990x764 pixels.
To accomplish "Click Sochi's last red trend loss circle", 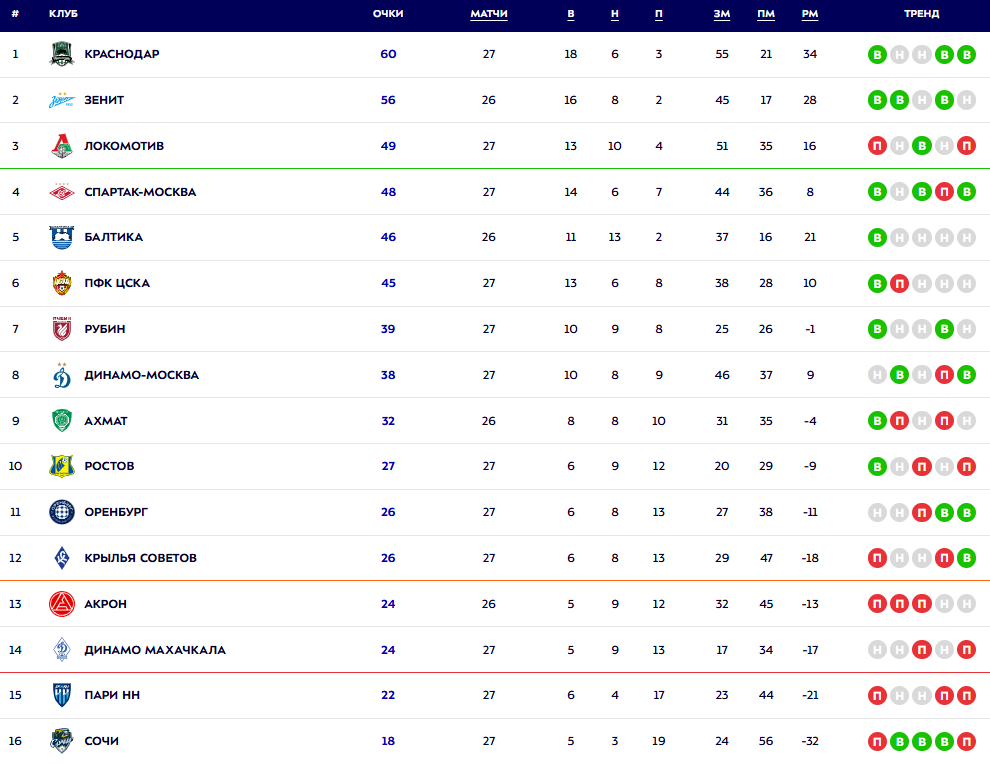I will [966, 741].
